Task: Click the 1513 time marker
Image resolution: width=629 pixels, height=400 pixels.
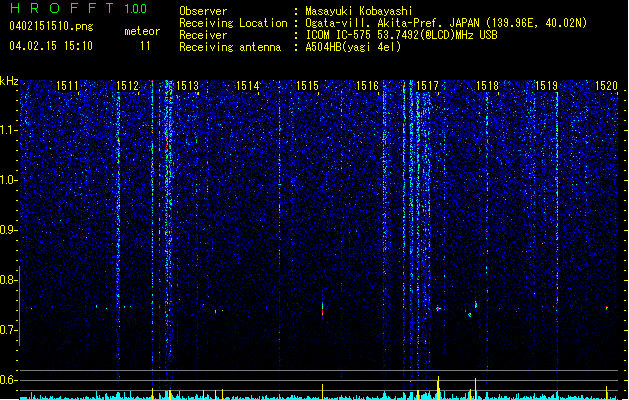Action: tap(187, 86)
